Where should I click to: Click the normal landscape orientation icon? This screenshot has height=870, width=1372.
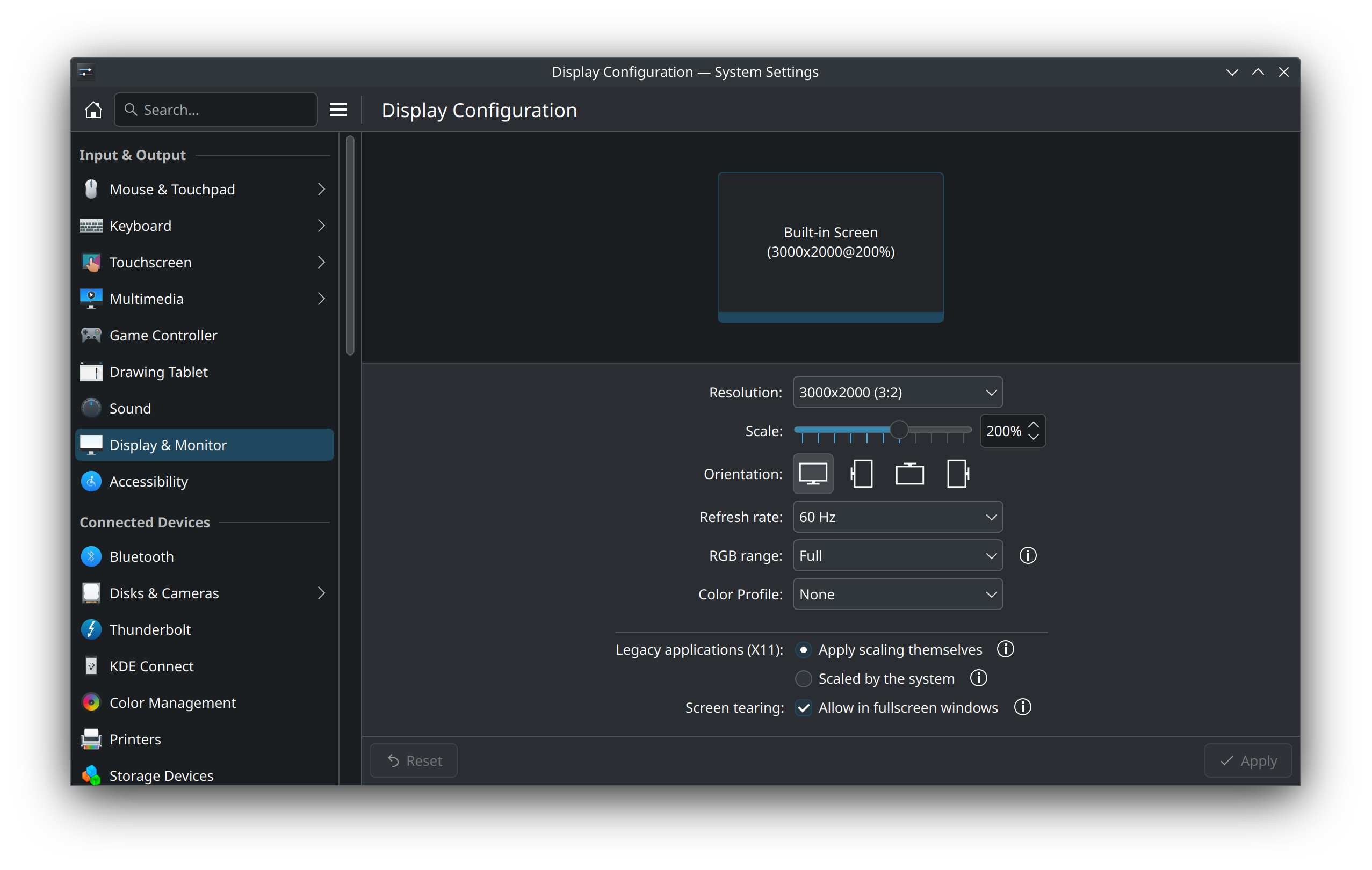pos(813,474)
